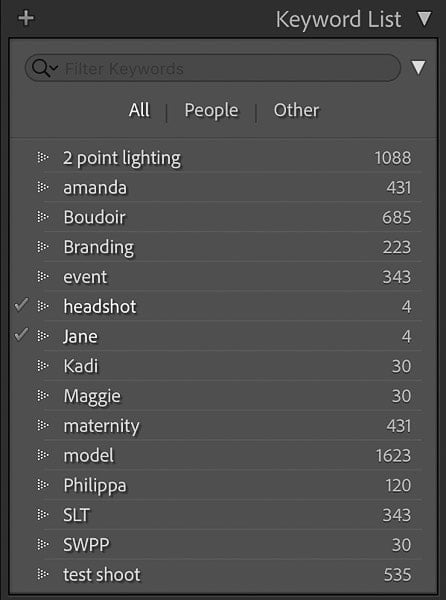Screen dimensions: 446x600
Task: Expand the test shoot keyword arrow
Action: [43, 574]
